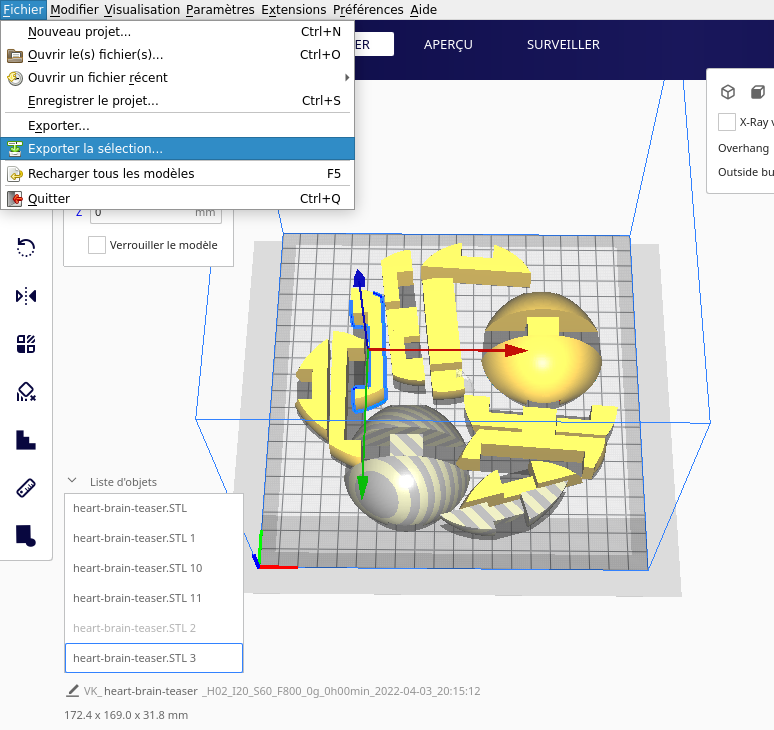Screen dimensions: 774x730
Task: Click the Overhang label in view panel
Action: [743, 148]
